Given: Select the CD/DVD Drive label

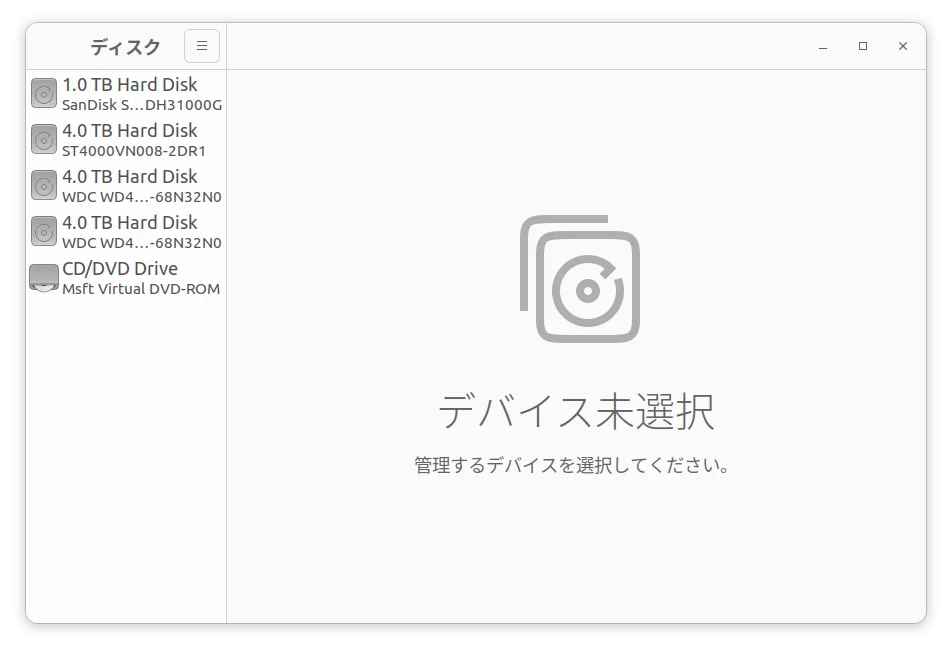Looking at the screenshot, I should (x=120, y=268).
